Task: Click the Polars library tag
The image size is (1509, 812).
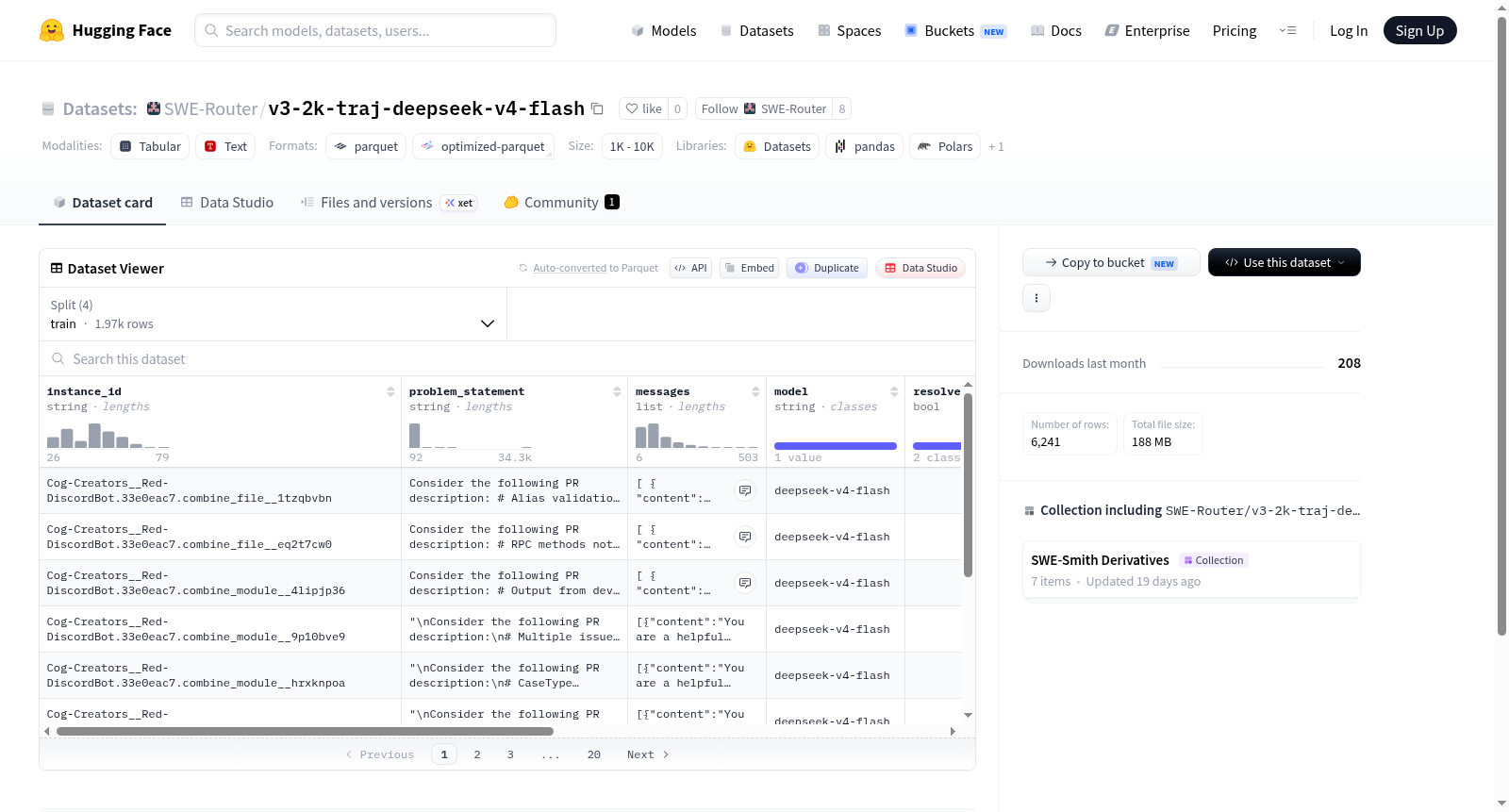Action: click(945, 146)
